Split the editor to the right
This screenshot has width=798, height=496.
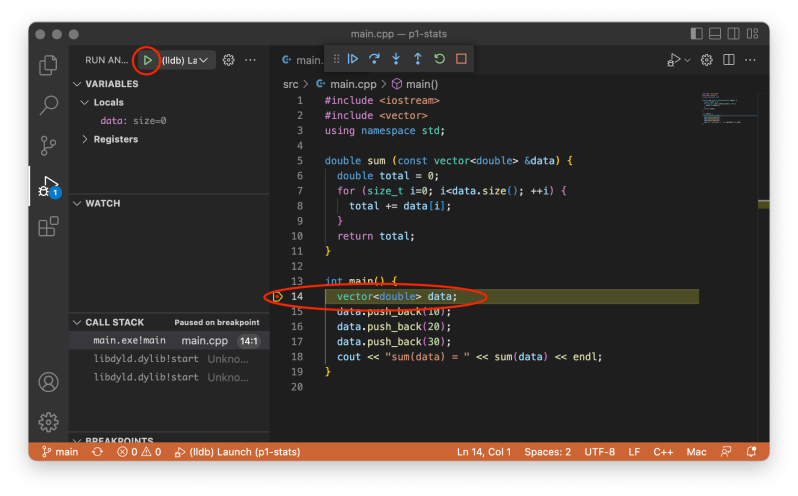(729, 60)
